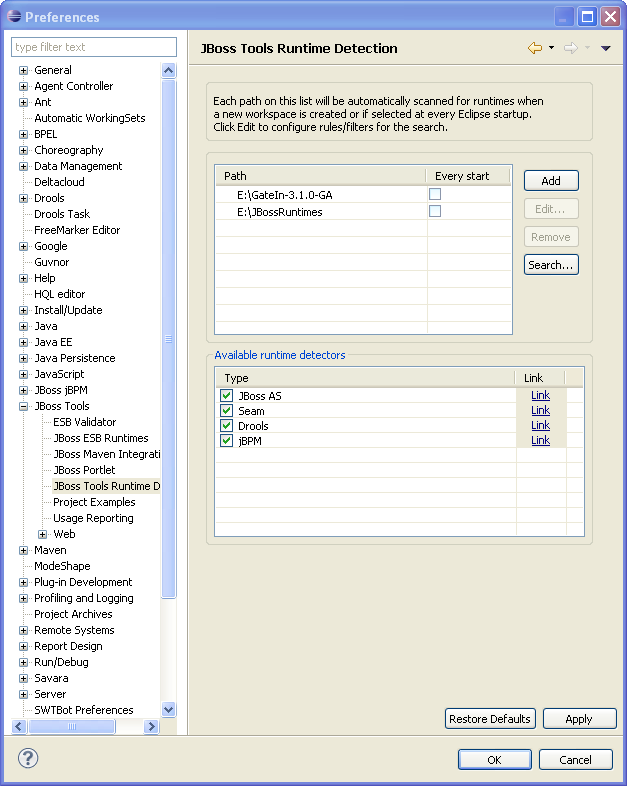Click the Search... button
This screenshot has height=786, width=627.
pyautogui.click(x=551, y=265)
